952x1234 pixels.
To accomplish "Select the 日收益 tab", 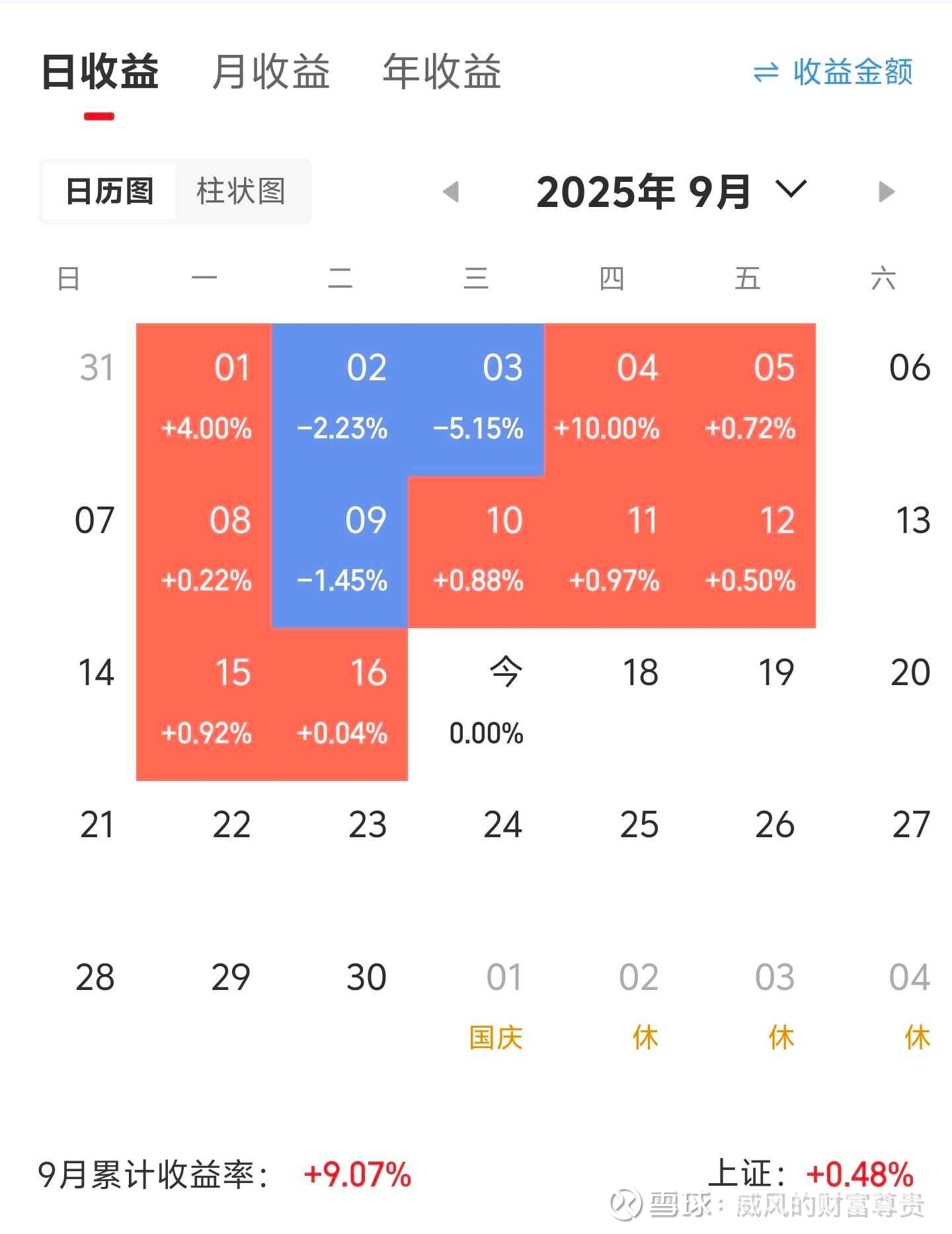I will [100, 72].
